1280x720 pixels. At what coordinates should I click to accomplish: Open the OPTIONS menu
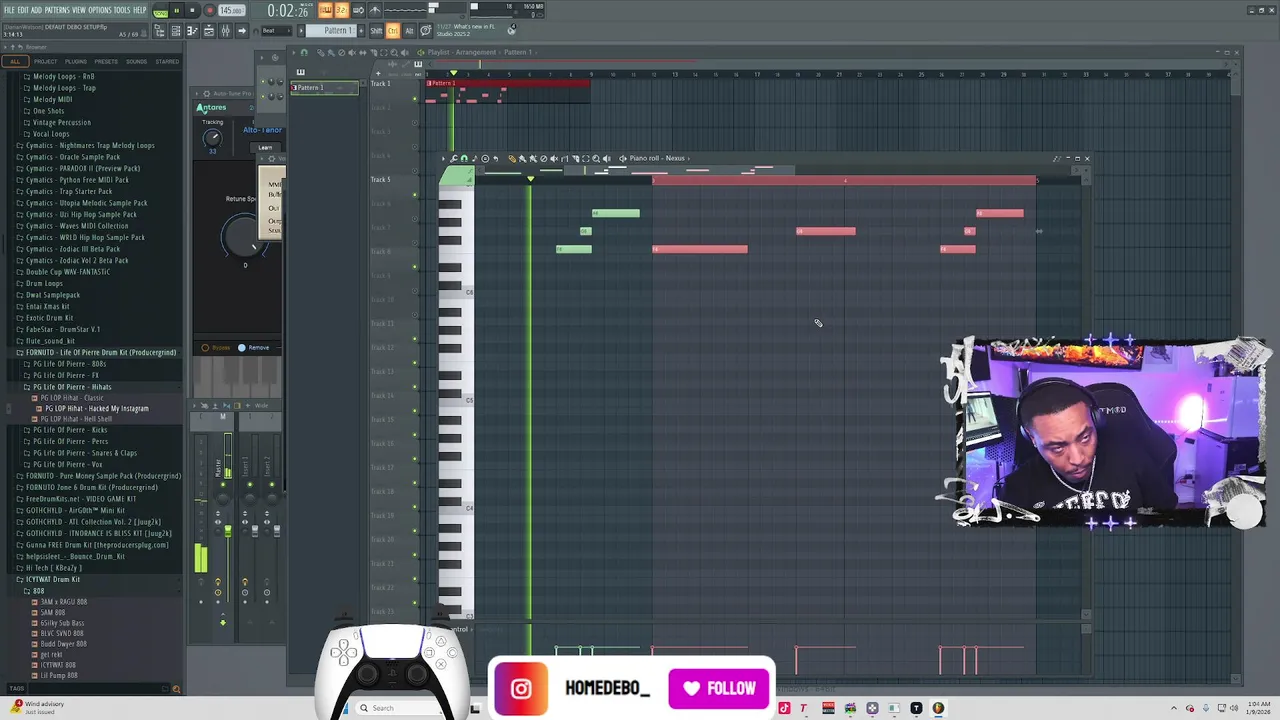point(100,10)
